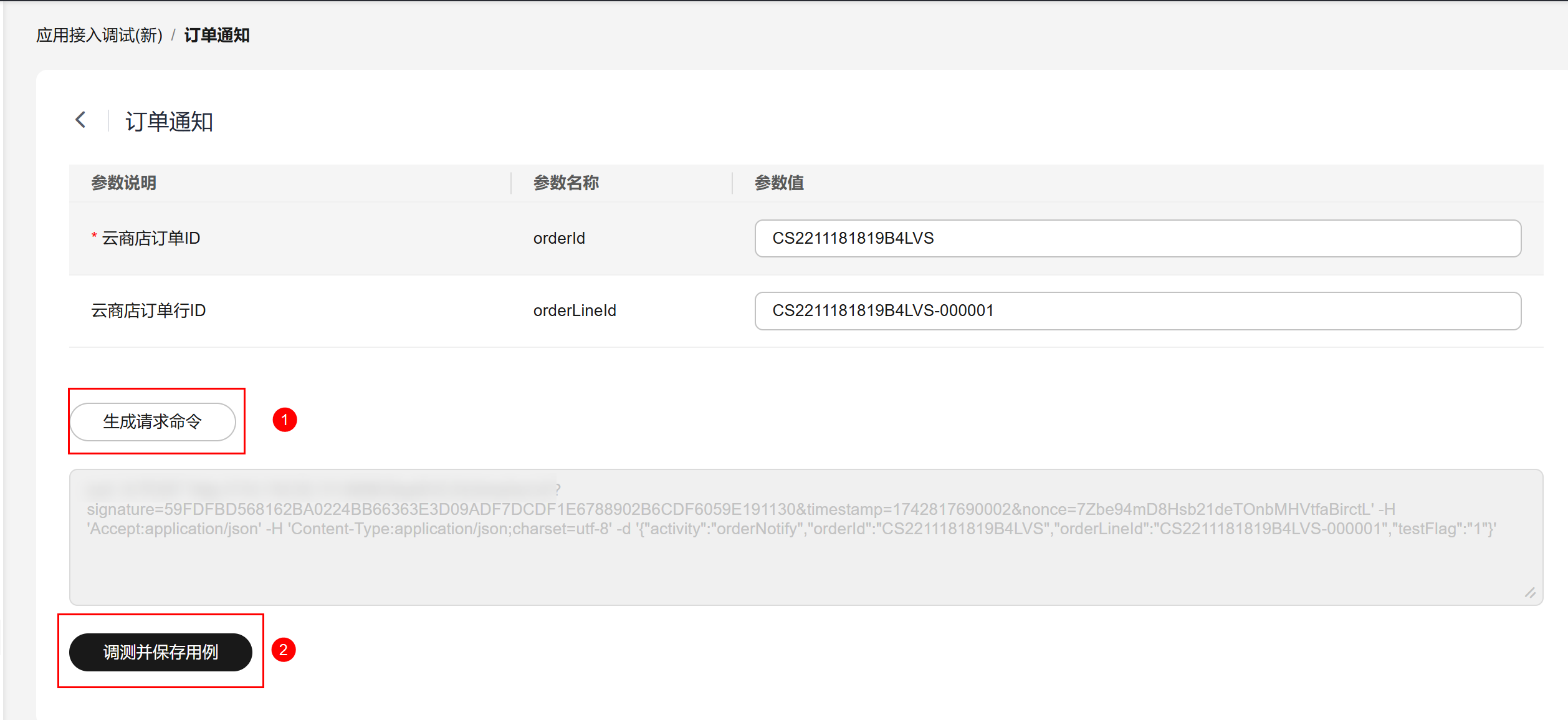Focus the orderLineId value input field

tap(1137, 310)
